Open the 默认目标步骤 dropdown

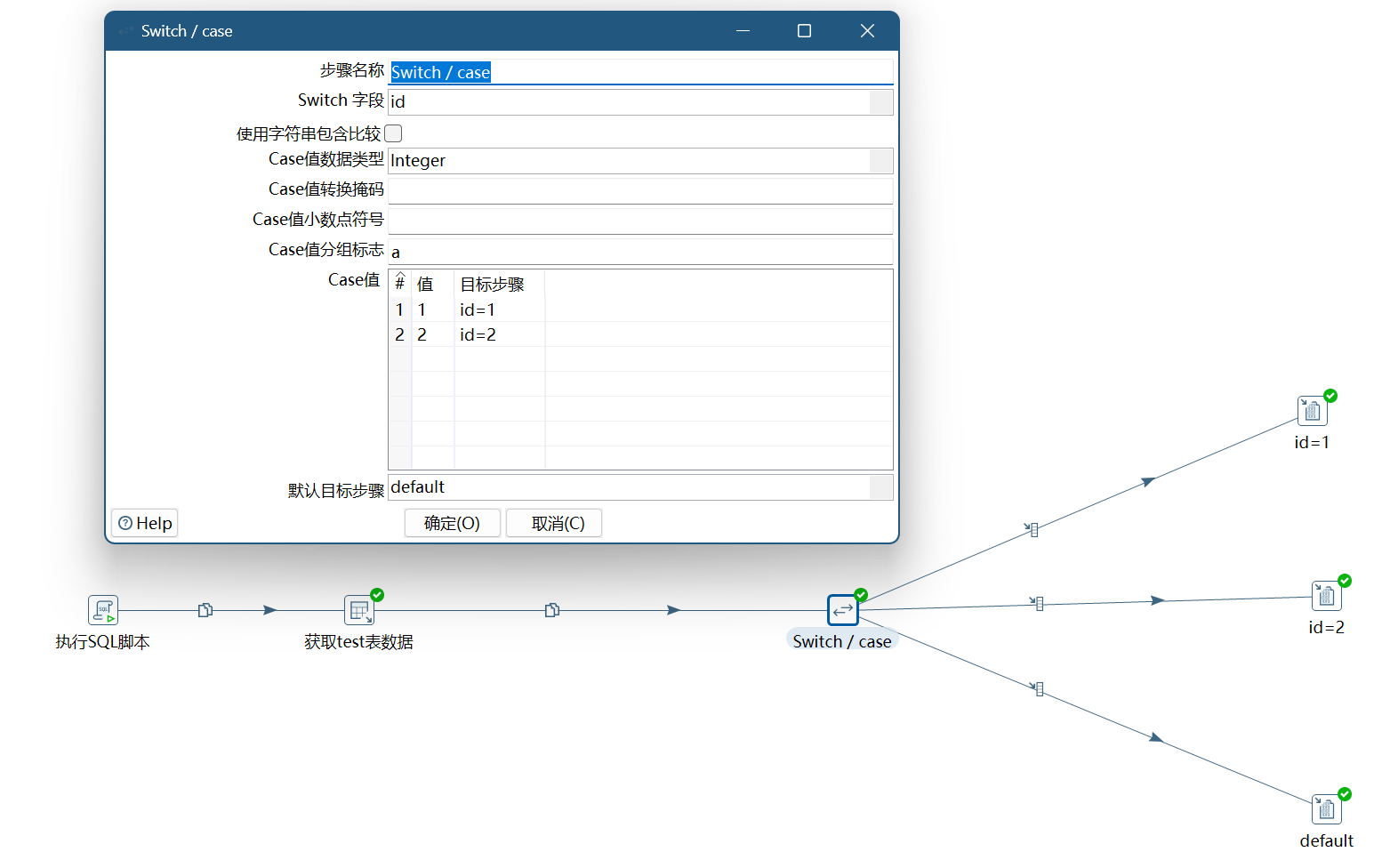(880, 487)
